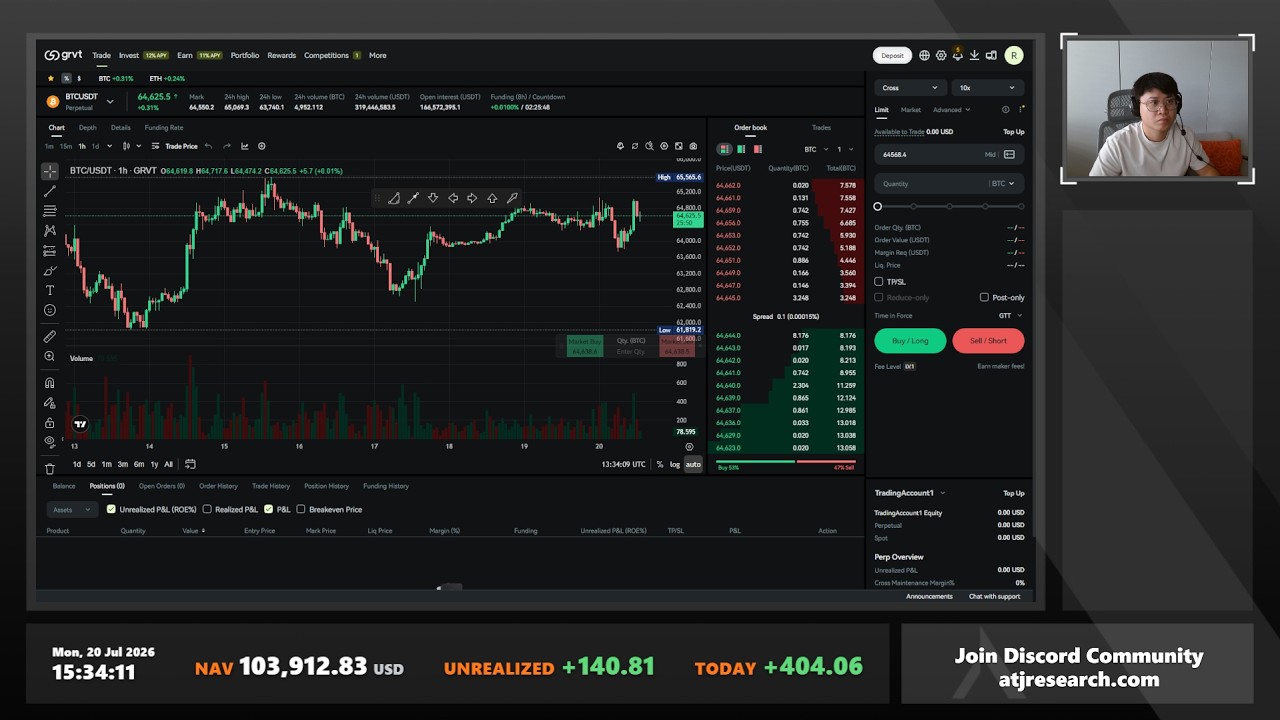Image resolution: width=1280 pixels, height=720 pixels.
Task: Open the order book BTC unit dropdown
Action: point(816,150)
